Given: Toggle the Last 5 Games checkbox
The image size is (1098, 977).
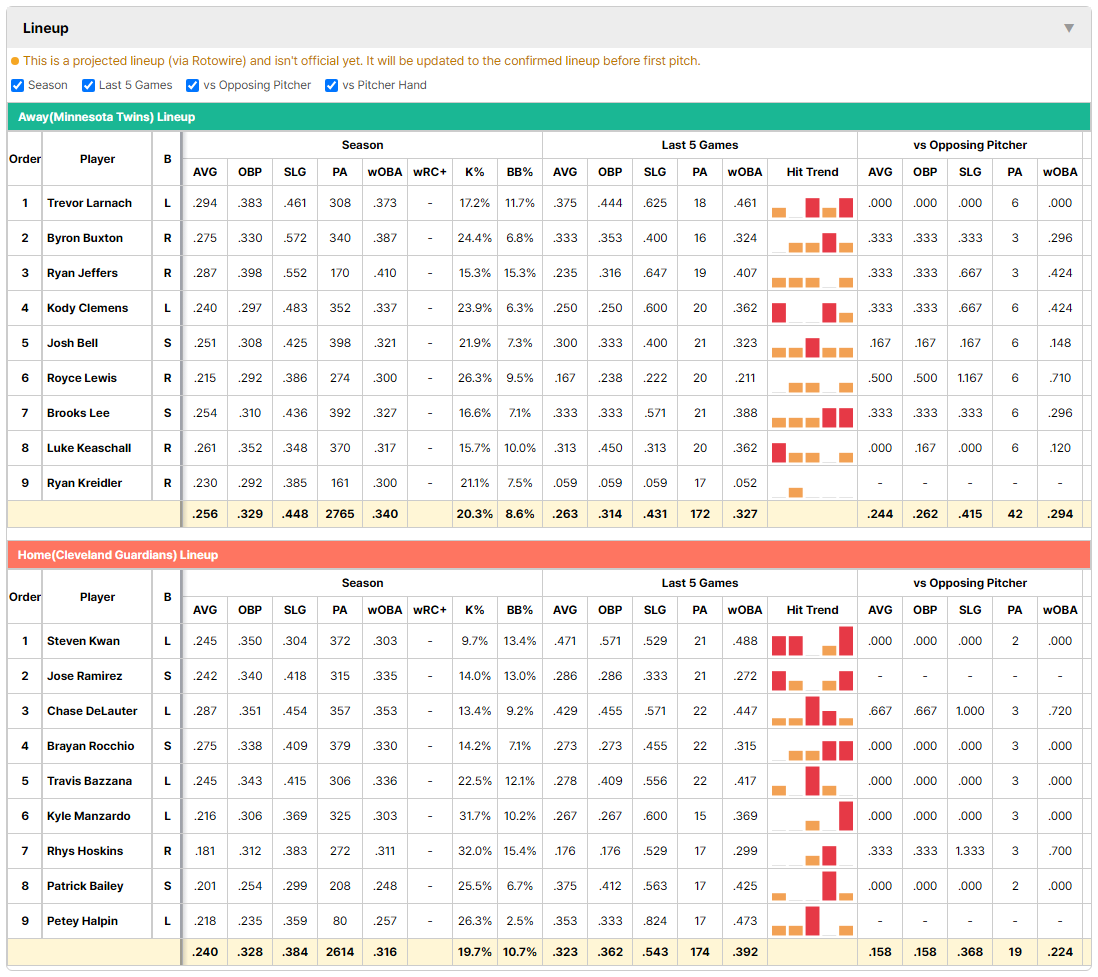Looking at the screenshot, I should [x=88, y=85].
